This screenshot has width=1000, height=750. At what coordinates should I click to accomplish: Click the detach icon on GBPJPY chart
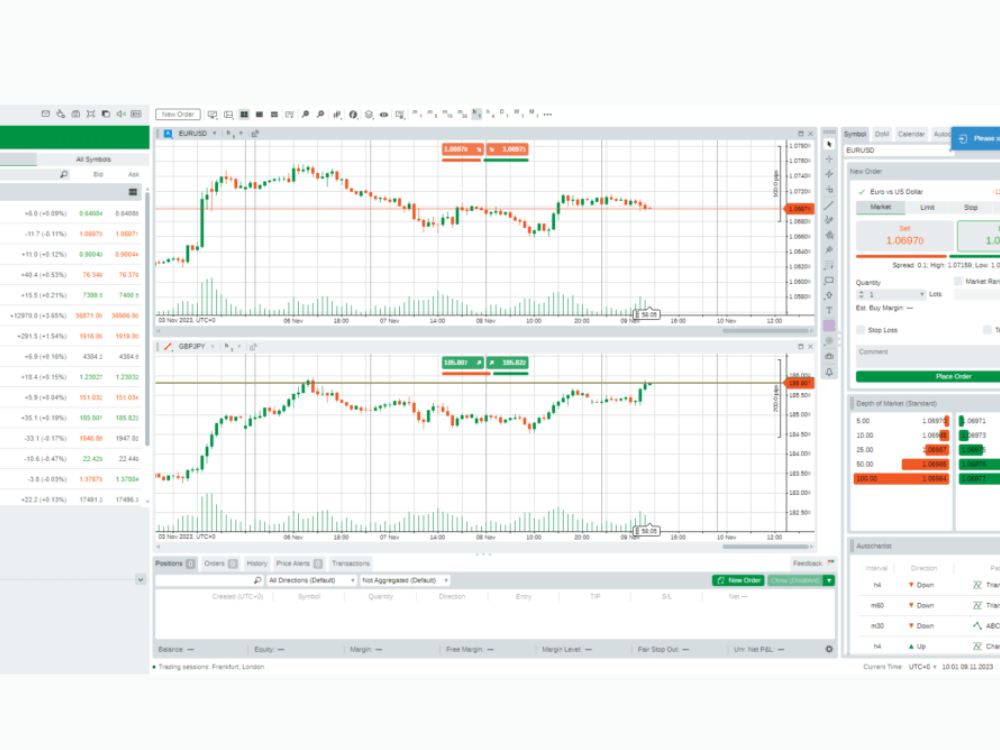pyautogui.click(x=253, y=347)
